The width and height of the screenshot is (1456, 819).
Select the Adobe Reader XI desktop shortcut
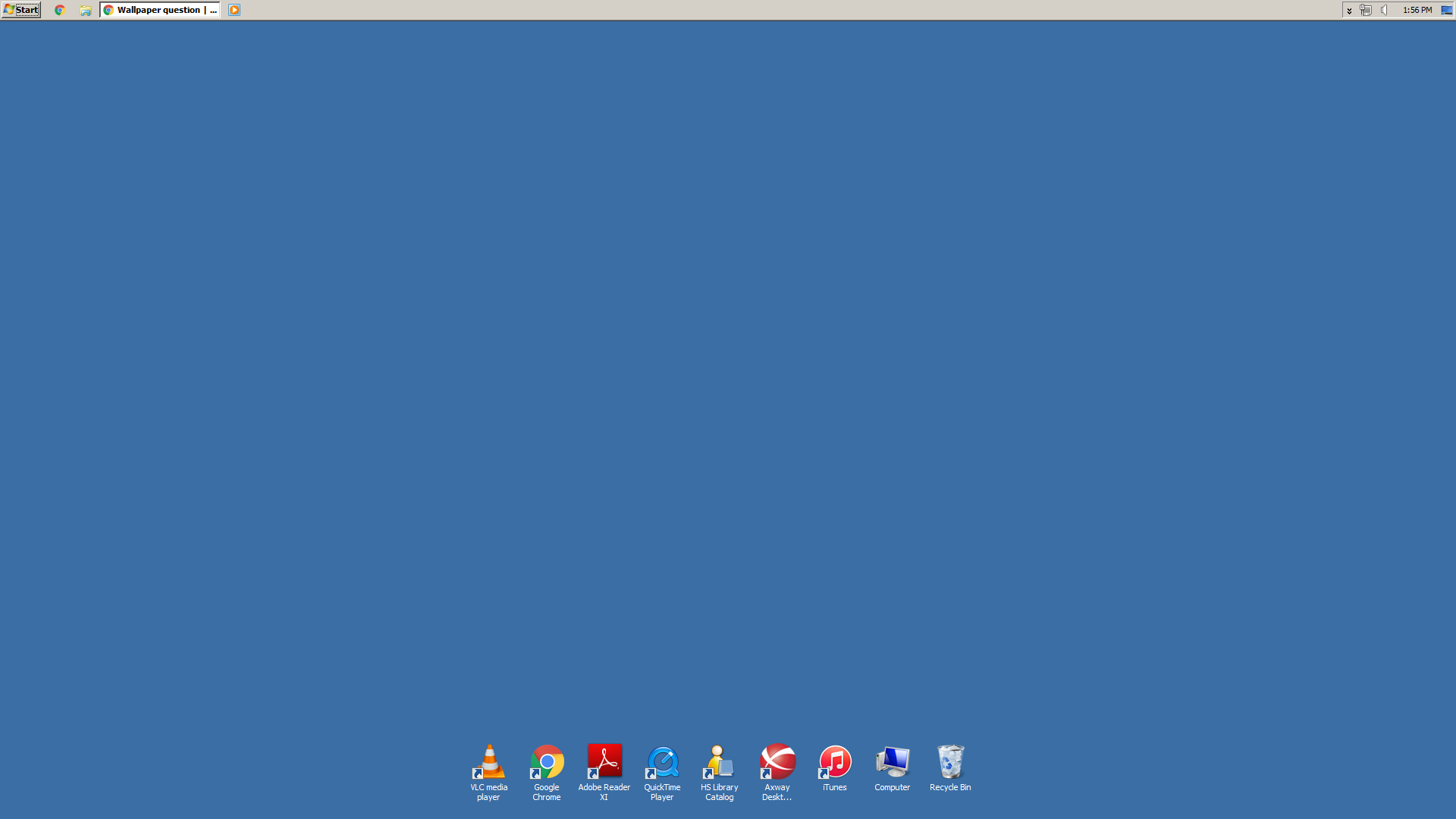pos(604,773)
